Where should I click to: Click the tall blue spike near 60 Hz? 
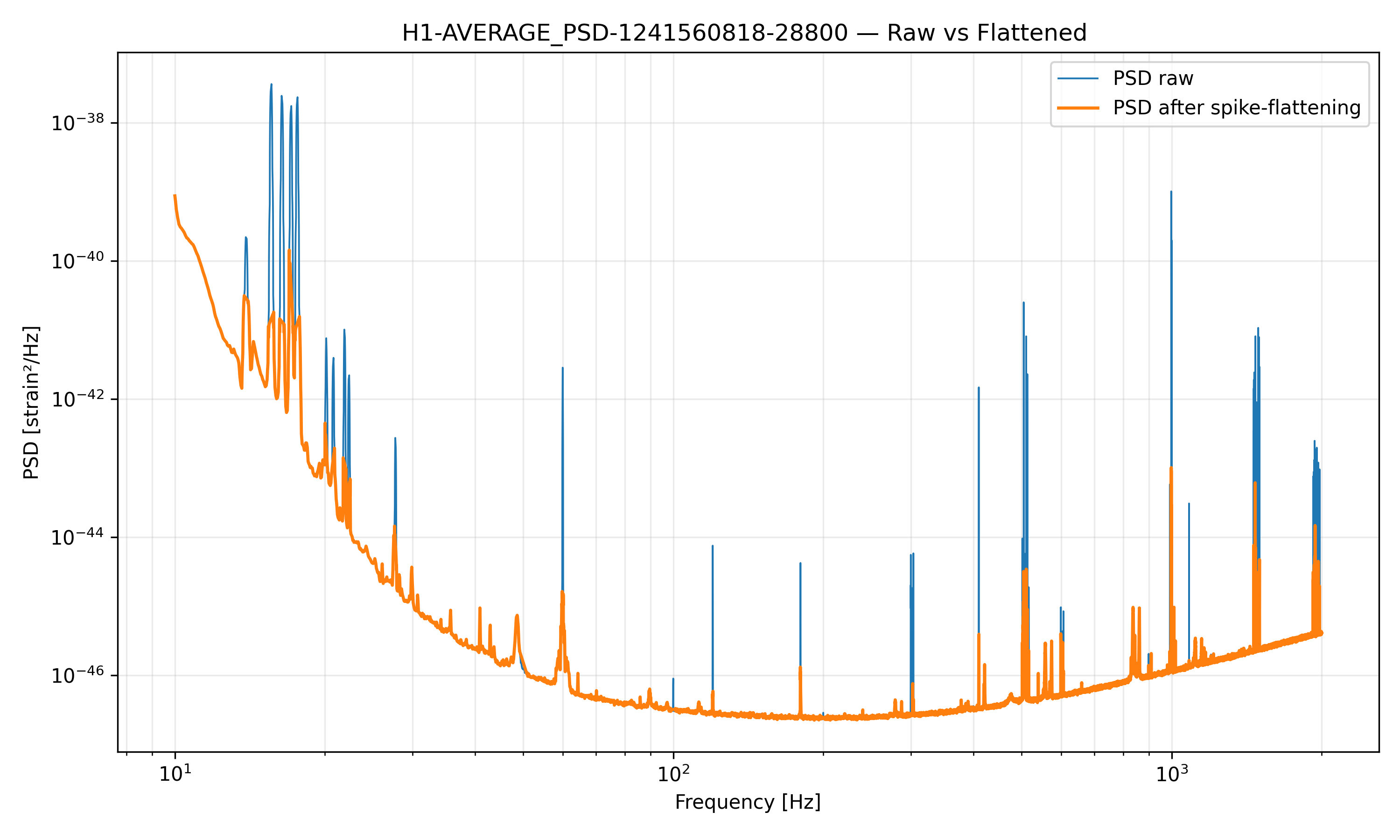point(562,453)
